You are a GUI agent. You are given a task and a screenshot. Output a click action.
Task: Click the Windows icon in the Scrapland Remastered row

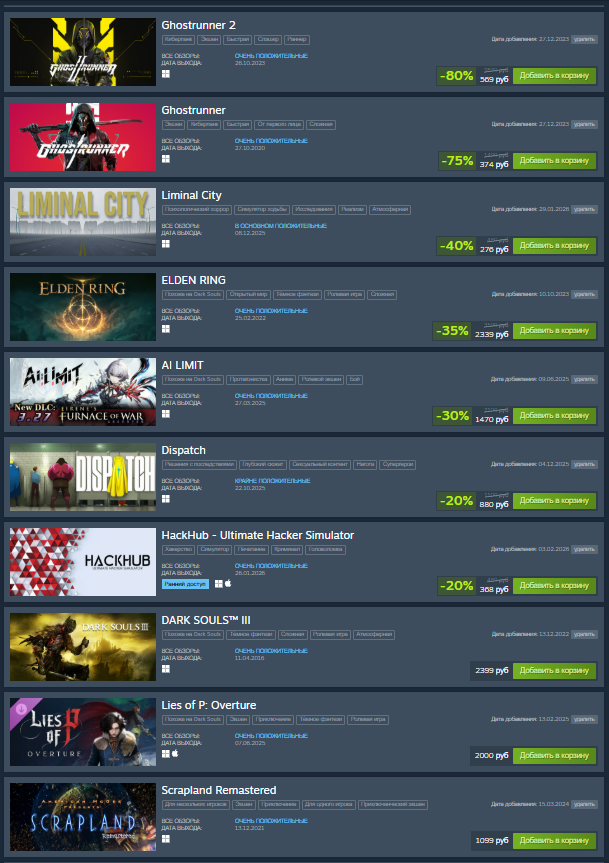click(x=166, y=839)
